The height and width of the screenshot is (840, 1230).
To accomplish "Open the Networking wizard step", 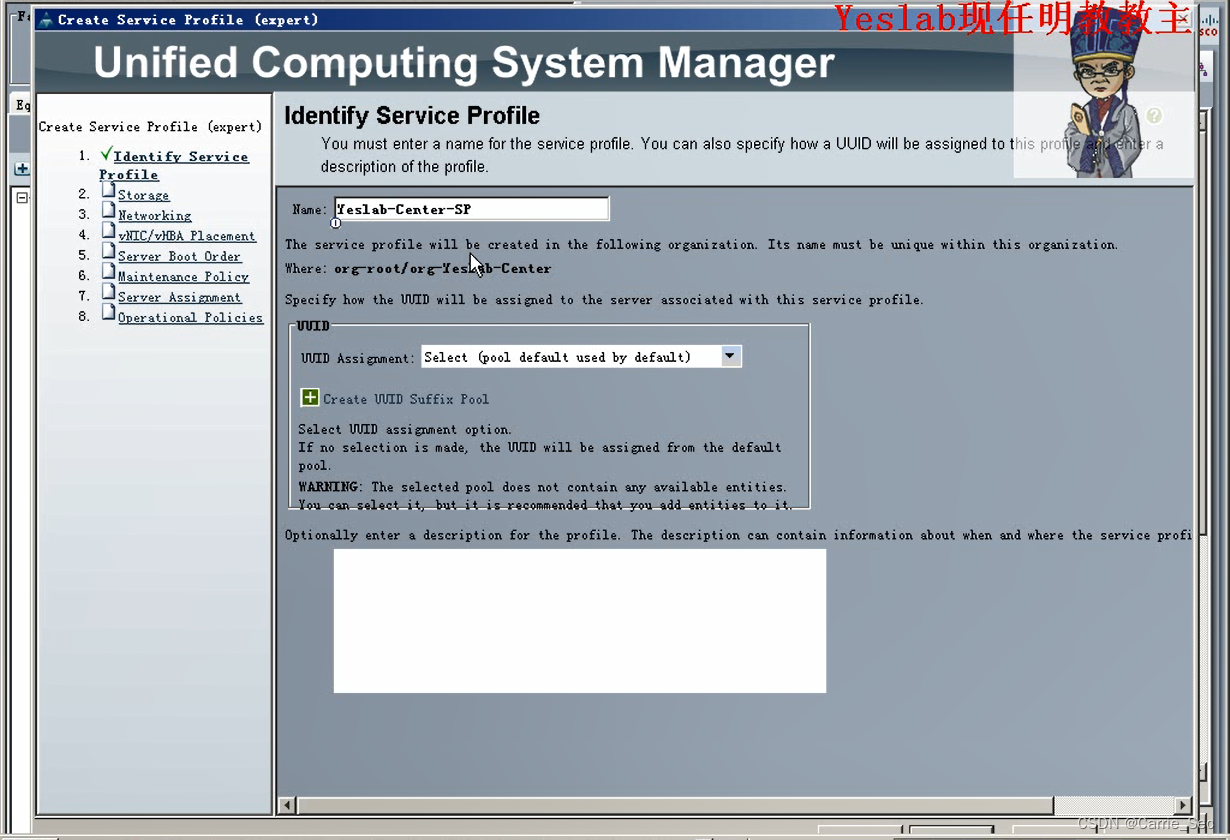I will click(x=154, y=215).
